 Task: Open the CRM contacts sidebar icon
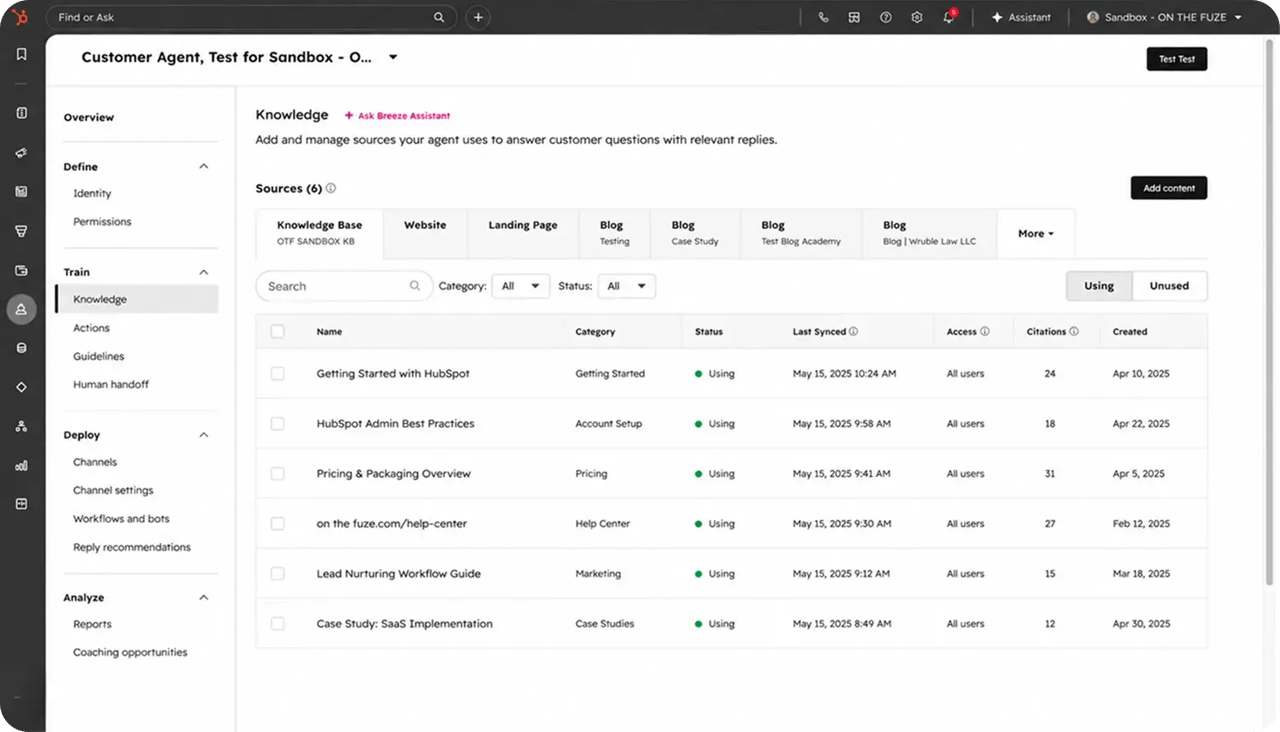tap(21, 113)
